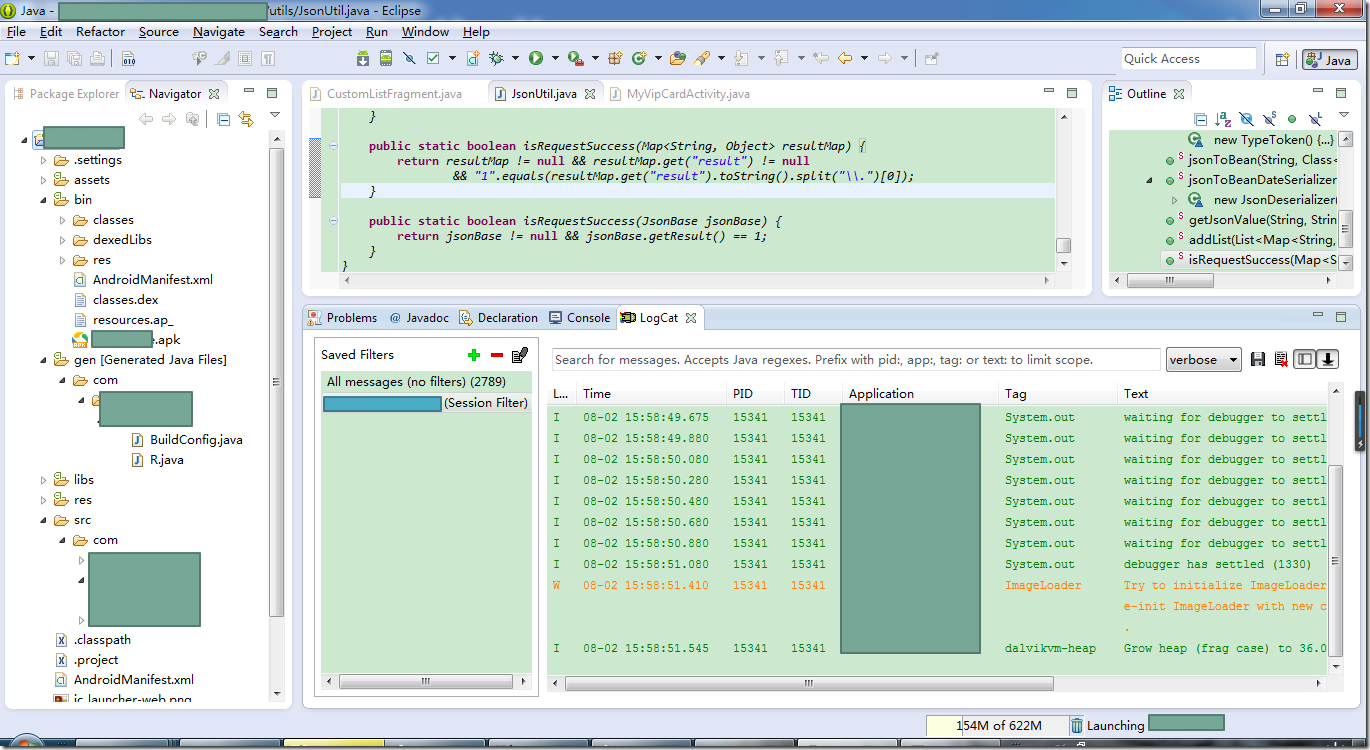Add a new LogCat filter with green plus
The height and width of the screenshot is (750, 1370).
(x=473, y=355)
